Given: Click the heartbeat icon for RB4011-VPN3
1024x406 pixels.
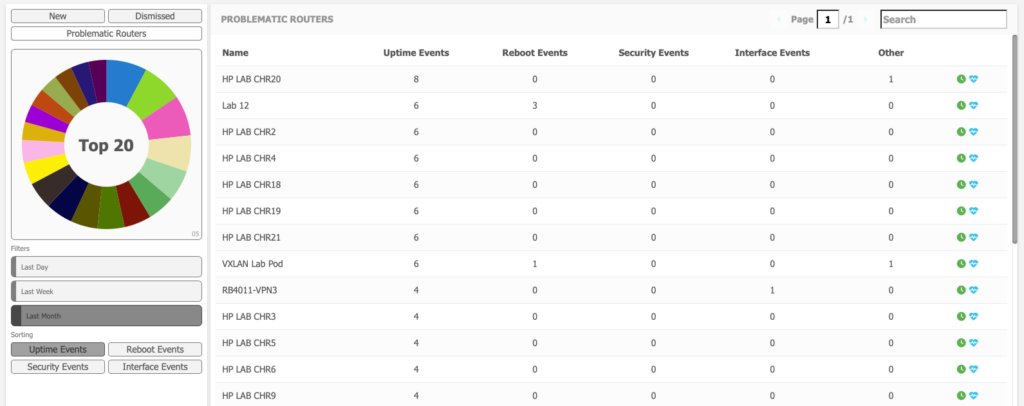Looking at the screenshot, I should point(973,290).
